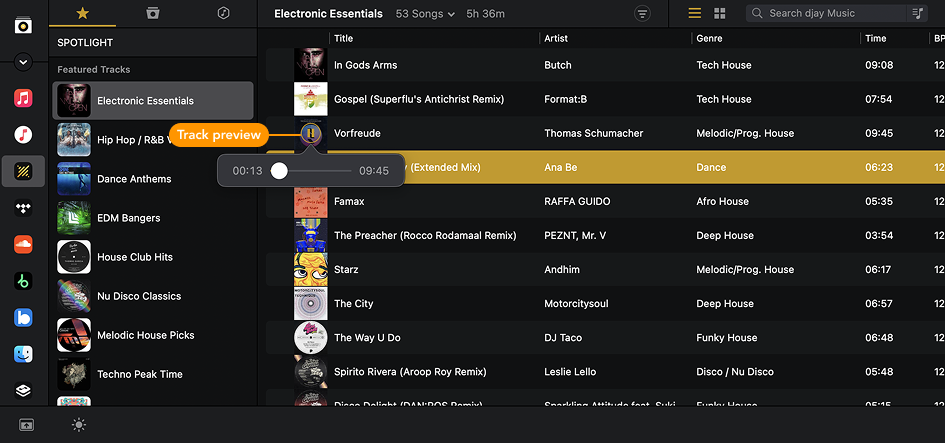This screenshot has width=945, height=443.
Task: Click artist Motorcitysoul
Action: (x=576, y=304)
